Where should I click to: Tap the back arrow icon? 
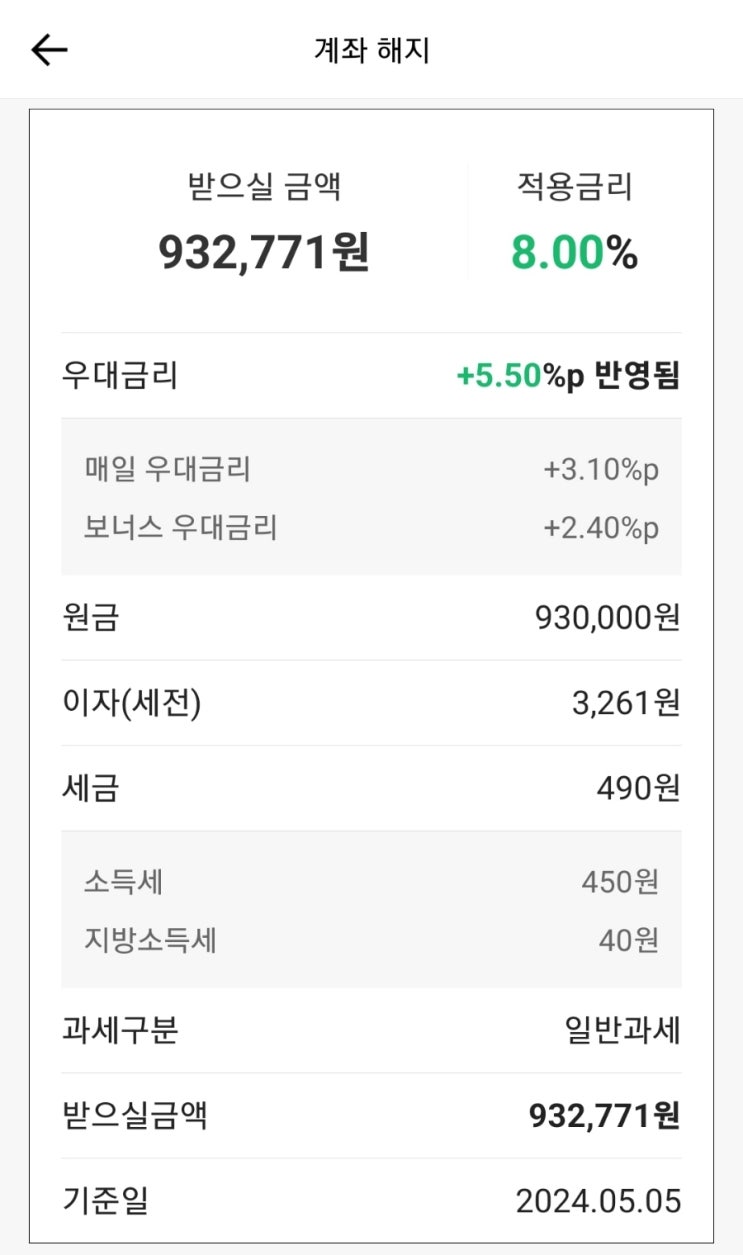point(49,50)
